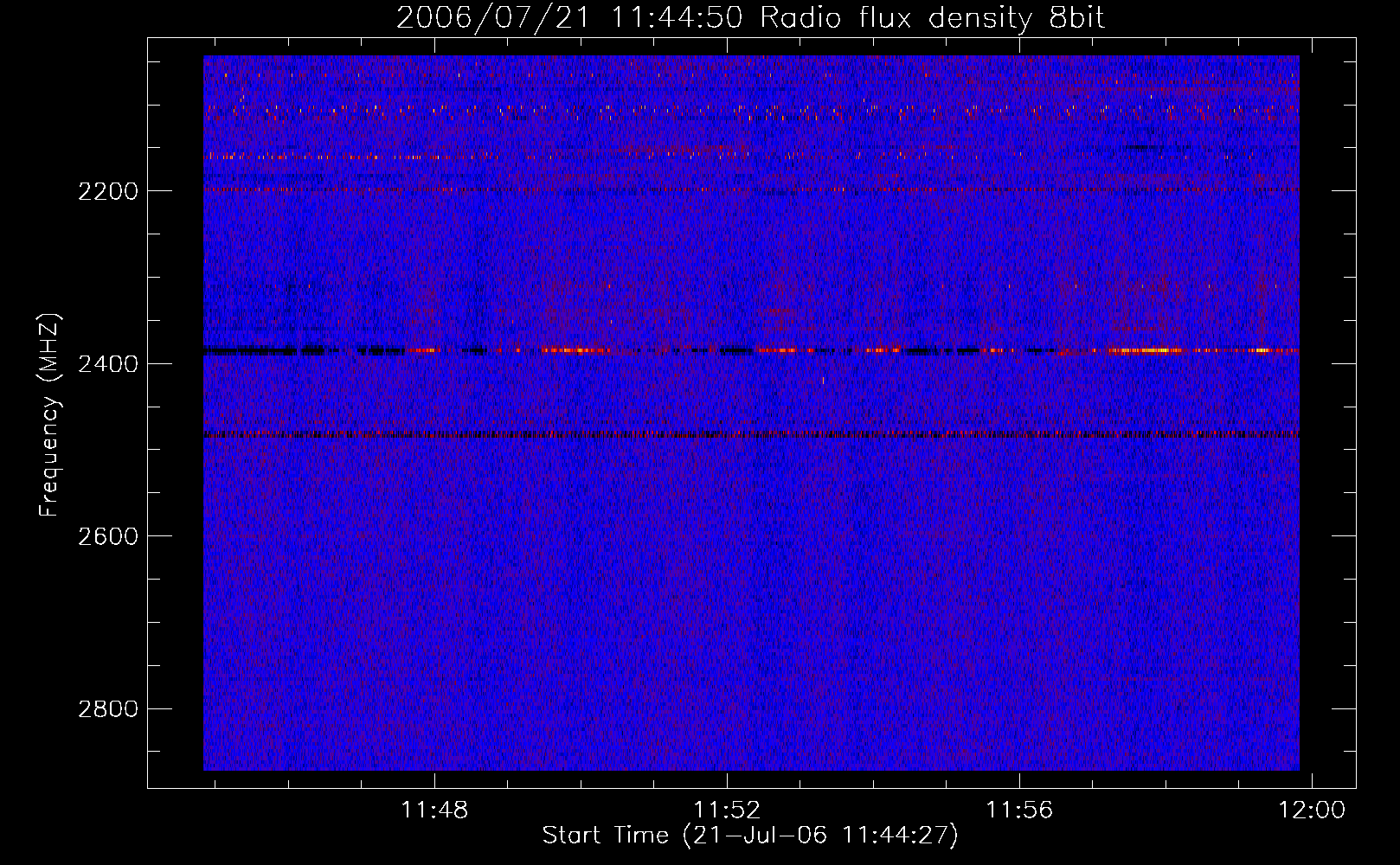Click the "Radio flux density 8bit" title text
This screenshot has width=1400, height=865.
932,17
